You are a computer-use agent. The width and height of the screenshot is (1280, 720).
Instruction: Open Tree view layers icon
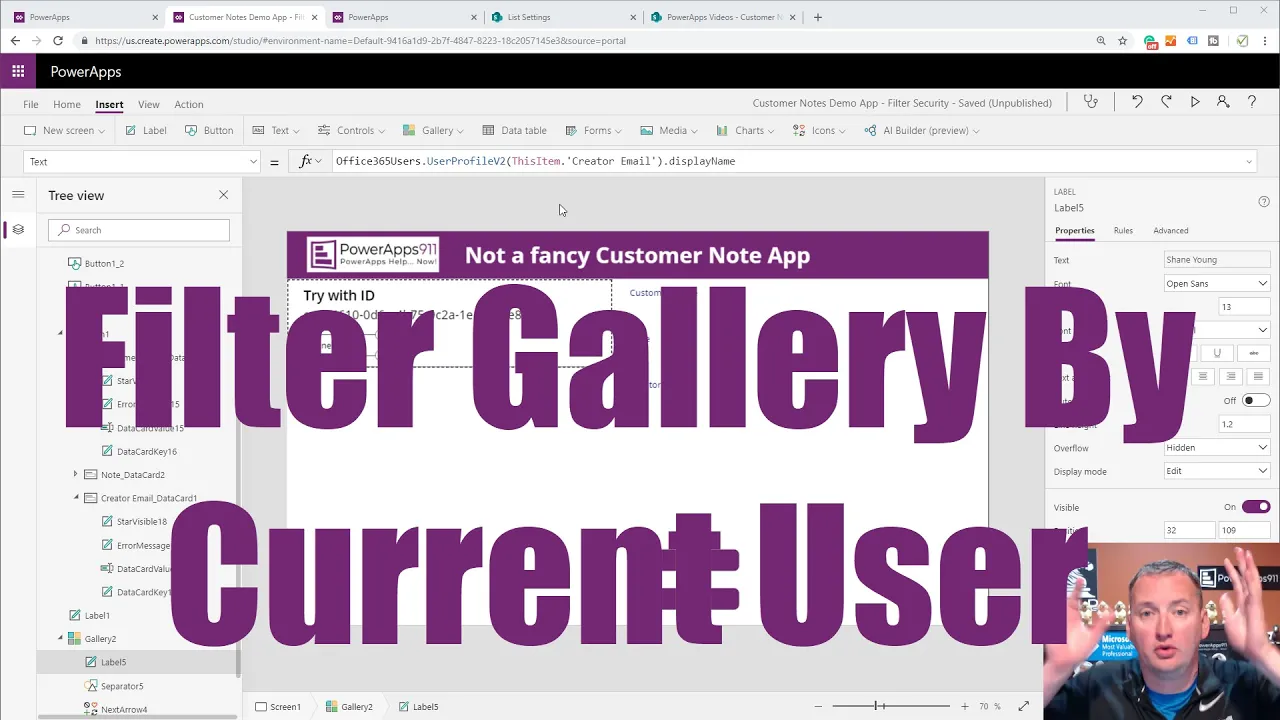(18, 229)
